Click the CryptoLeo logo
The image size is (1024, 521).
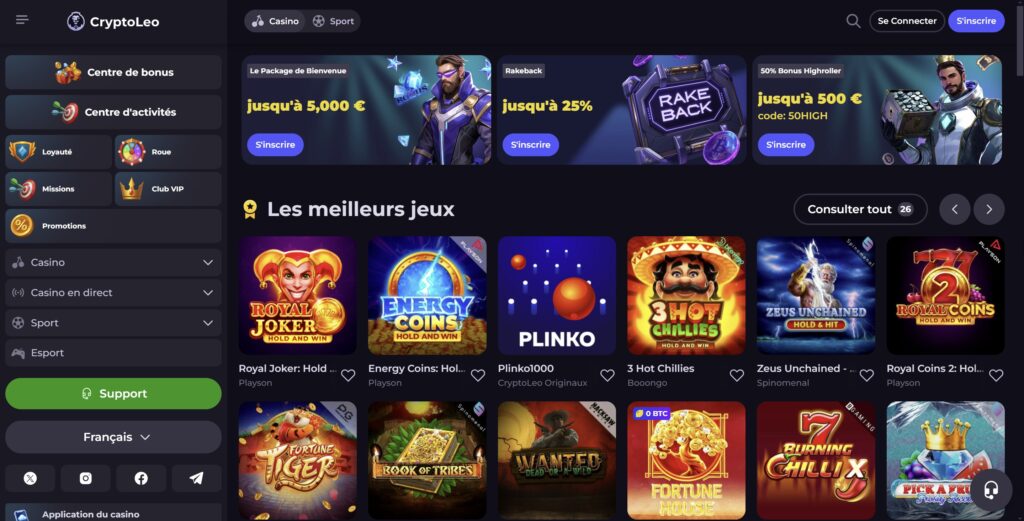click(x=113, y=22)
